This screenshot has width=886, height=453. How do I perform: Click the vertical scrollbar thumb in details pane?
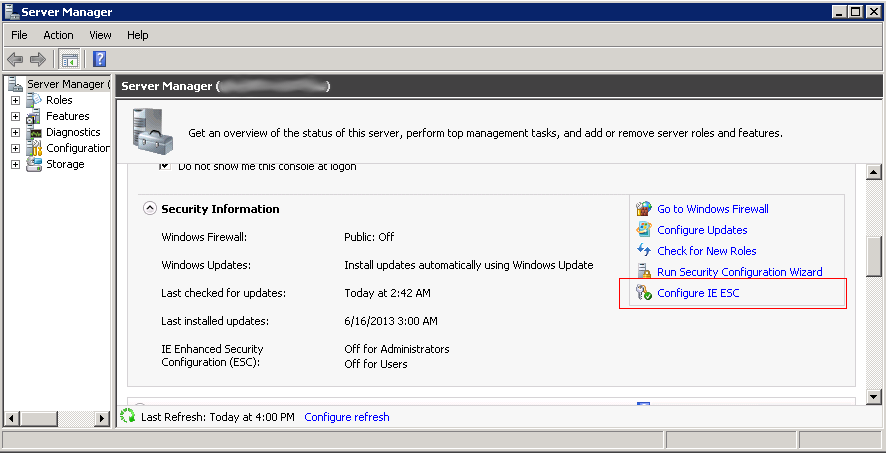[874, 255]
